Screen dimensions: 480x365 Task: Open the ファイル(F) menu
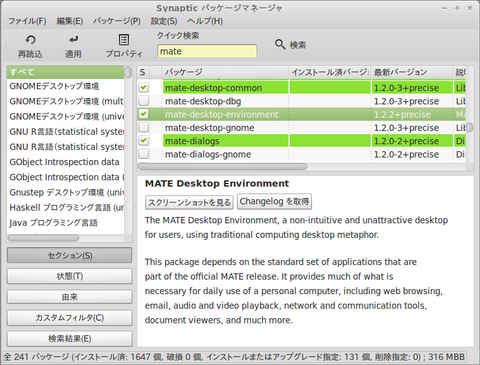click(27, 21)
